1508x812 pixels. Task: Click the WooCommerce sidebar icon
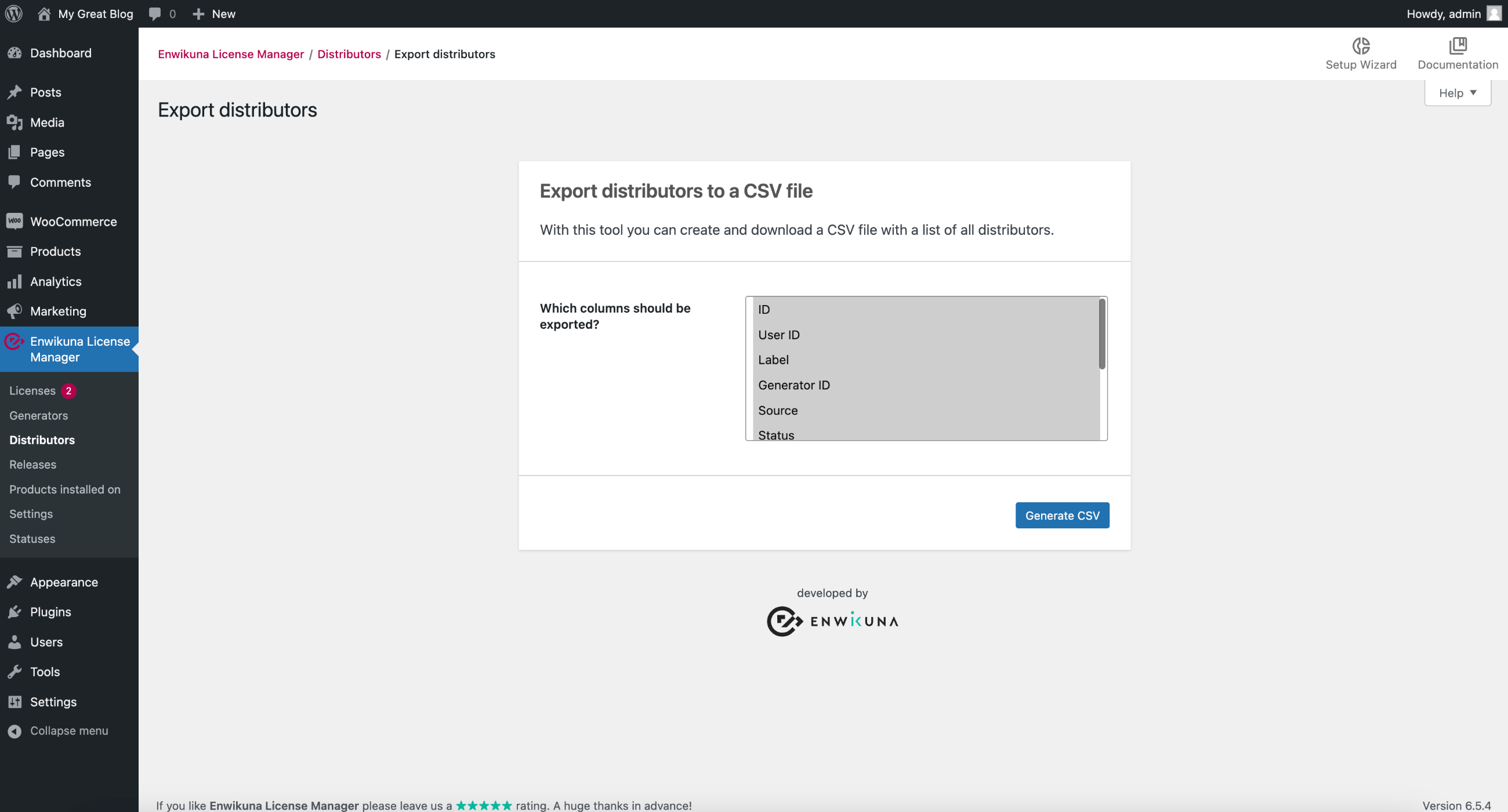15,220
